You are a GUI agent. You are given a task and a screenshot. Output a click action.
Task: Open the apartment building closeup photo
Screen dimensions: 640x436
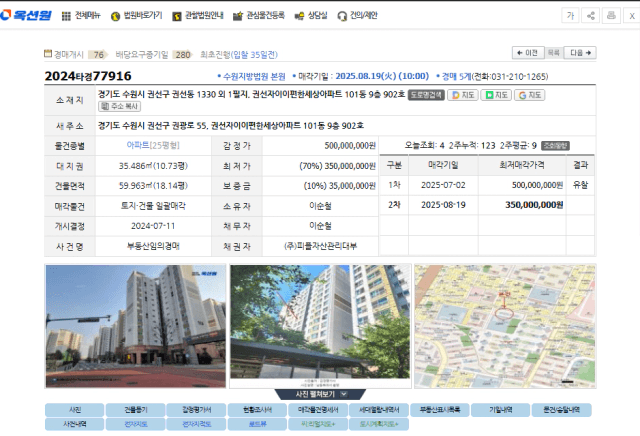320,326
